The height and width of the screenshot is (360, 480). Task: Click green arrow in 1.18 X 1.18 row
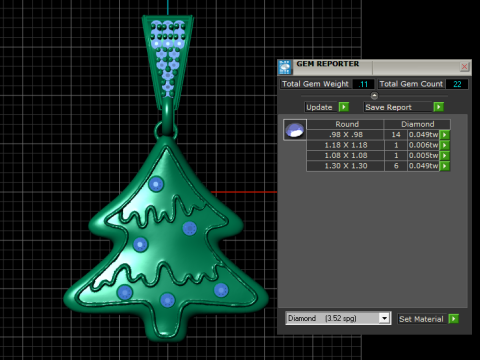(x=445, y=145)
